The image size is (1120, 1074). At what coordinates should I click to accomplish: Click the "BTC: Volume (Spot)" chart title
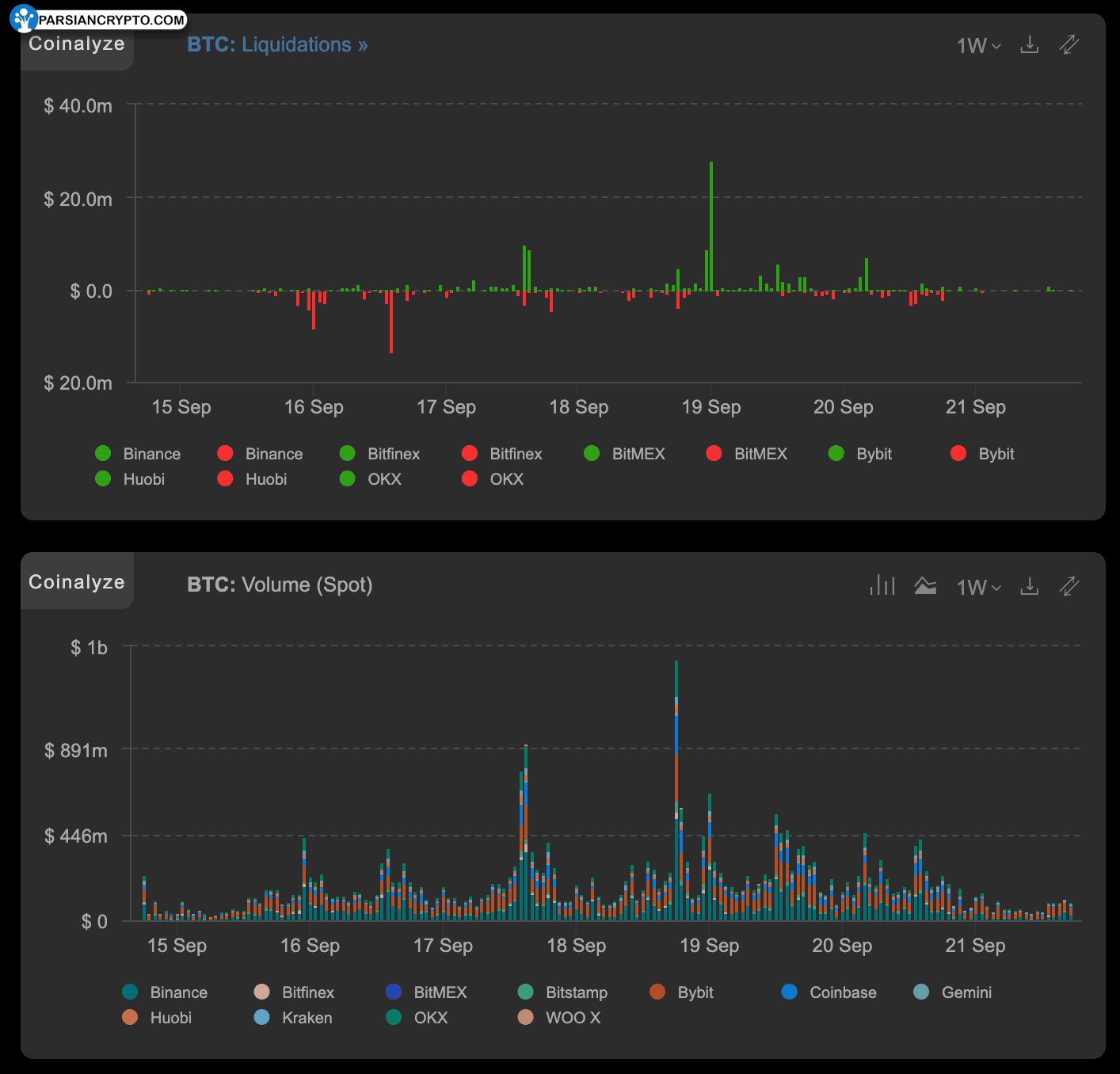coord(280,585)
